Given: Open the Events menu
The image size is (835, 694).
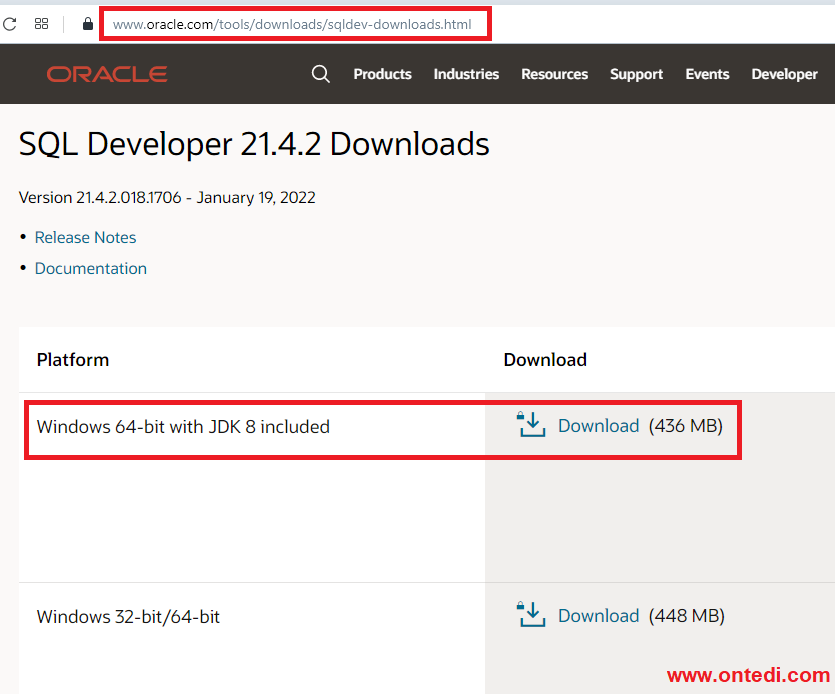Looking at the screenshot, I should coord(707,74).
